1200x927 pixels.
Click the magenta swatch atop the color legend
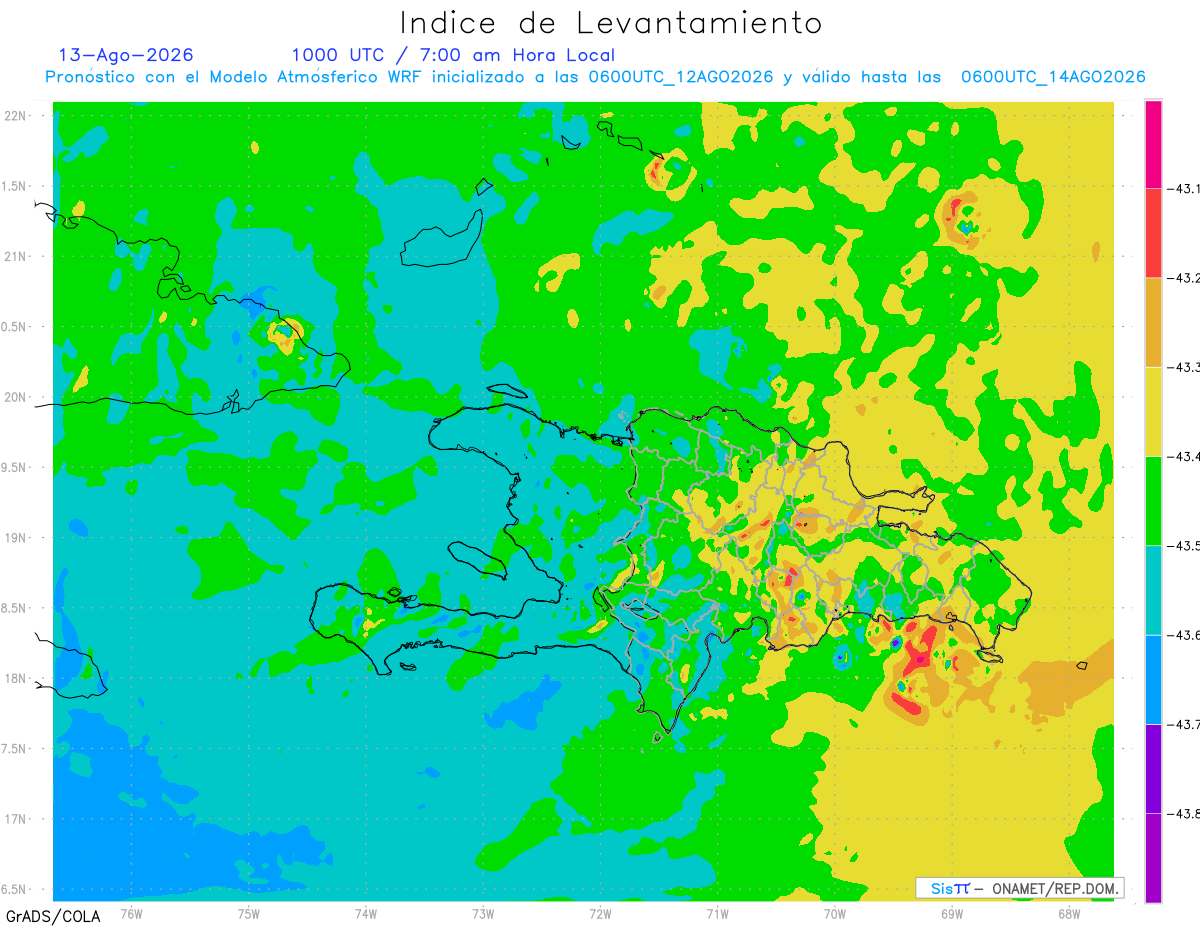pyautogui.click(x=1153, y=144)
